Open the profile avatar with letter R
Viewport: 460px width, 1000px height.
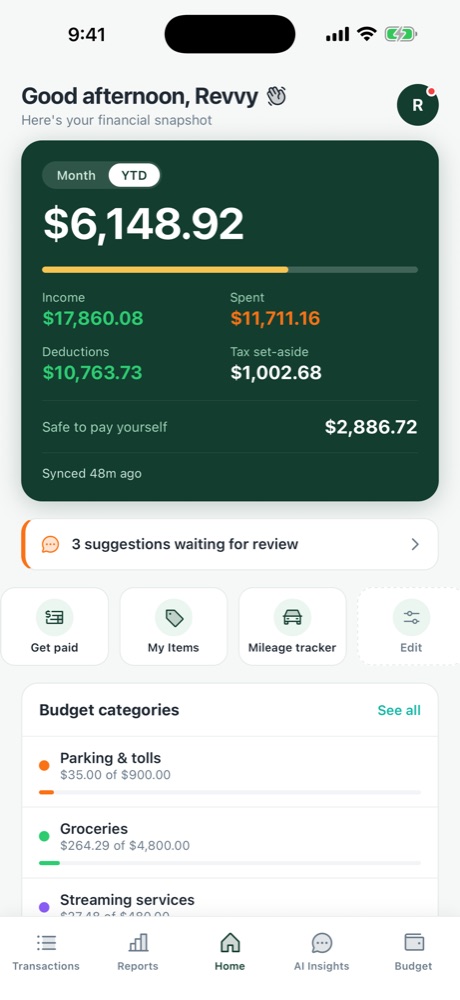[417, 105]
